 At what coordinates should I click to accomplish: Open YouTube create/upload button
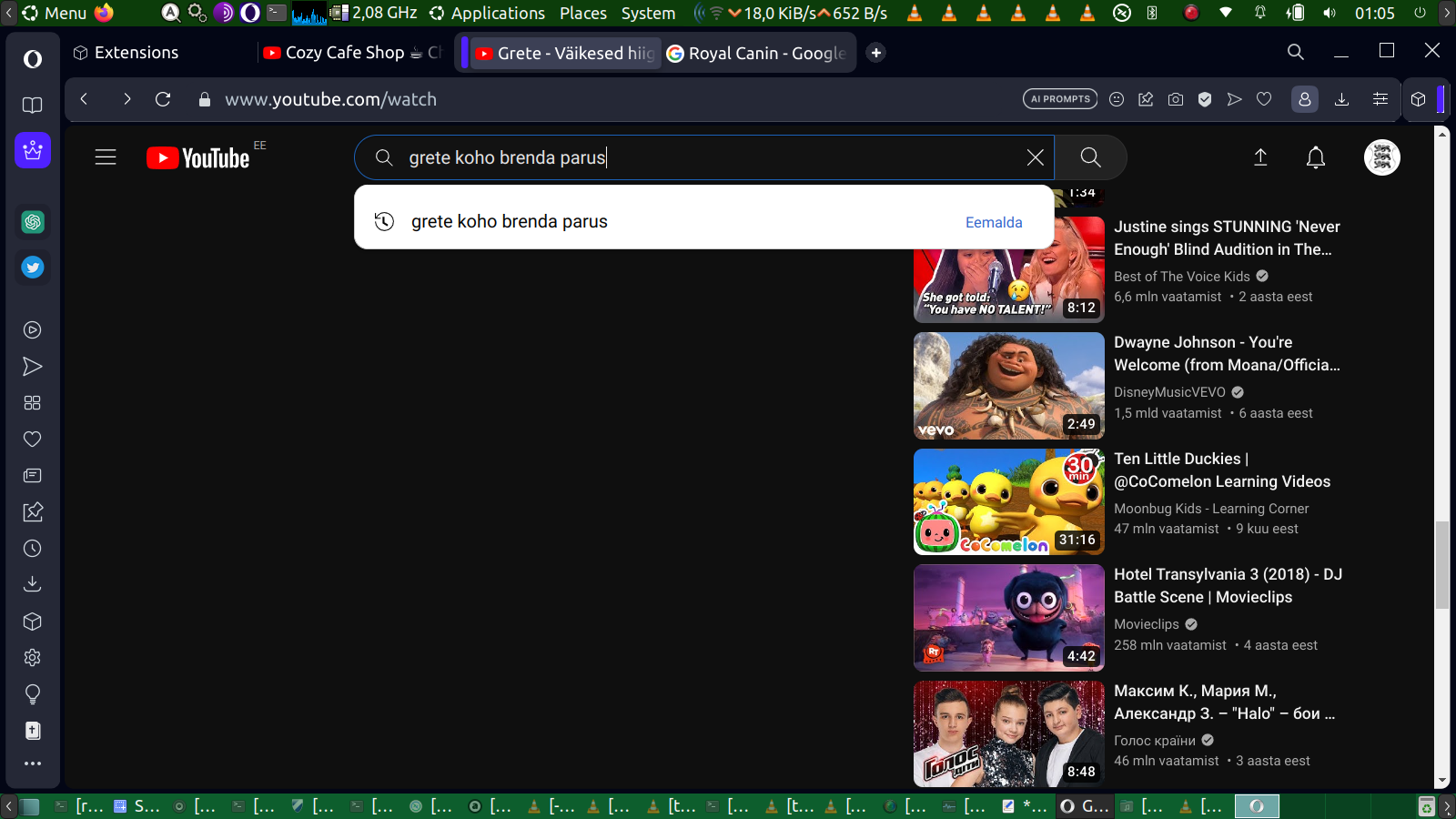(1260, 157)
